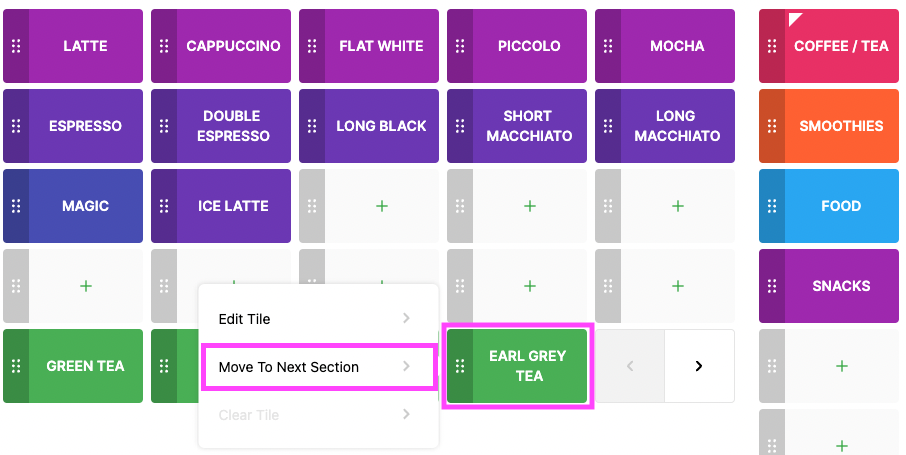Screen dimensions: 906x455
Task: Click the drag handle on the Earl Grey Tea tile
Action: pyautogui.click(x=460, y=366)
